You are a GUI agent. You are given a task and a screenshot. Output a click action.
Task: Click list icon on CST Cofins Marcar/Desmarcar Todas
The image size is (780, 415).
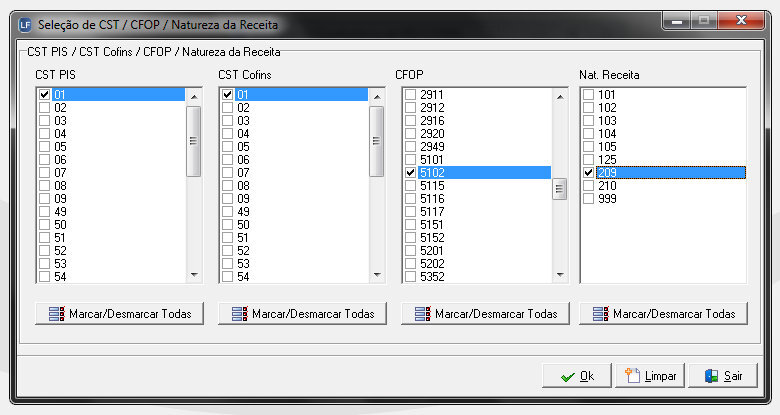point(240,313)
